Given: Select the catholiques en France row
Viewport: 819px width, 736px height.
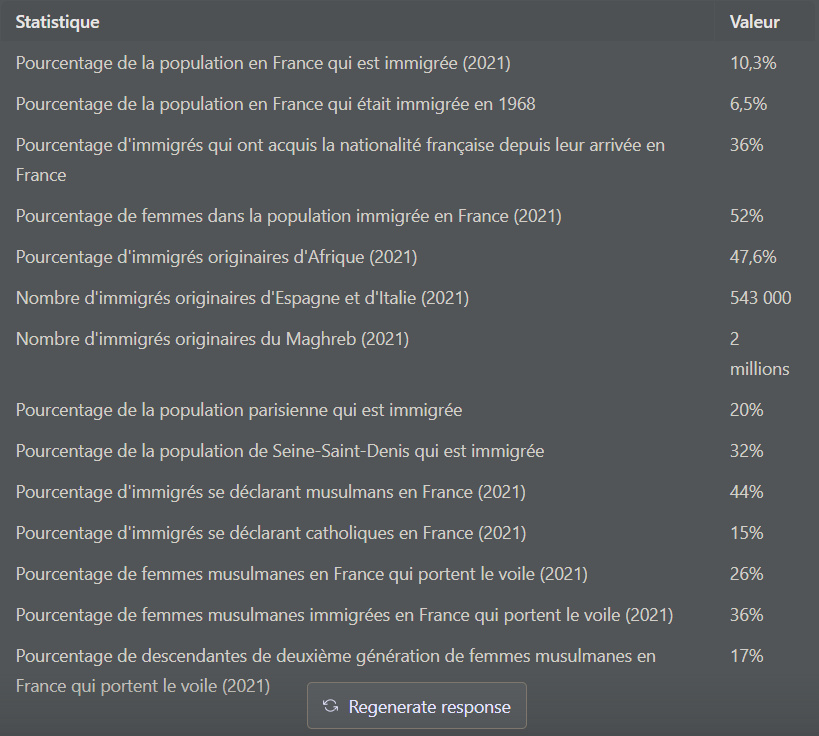Looking at the screenshot, I should pos(271,533).
